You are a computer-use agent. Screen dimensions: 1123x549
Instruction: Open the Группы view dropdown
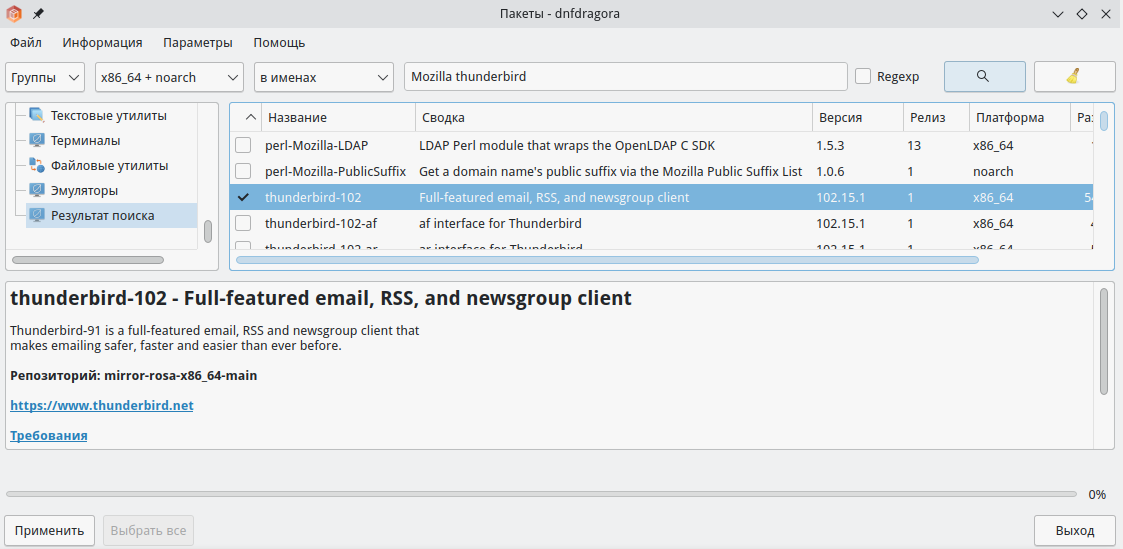tap(46, 77)
